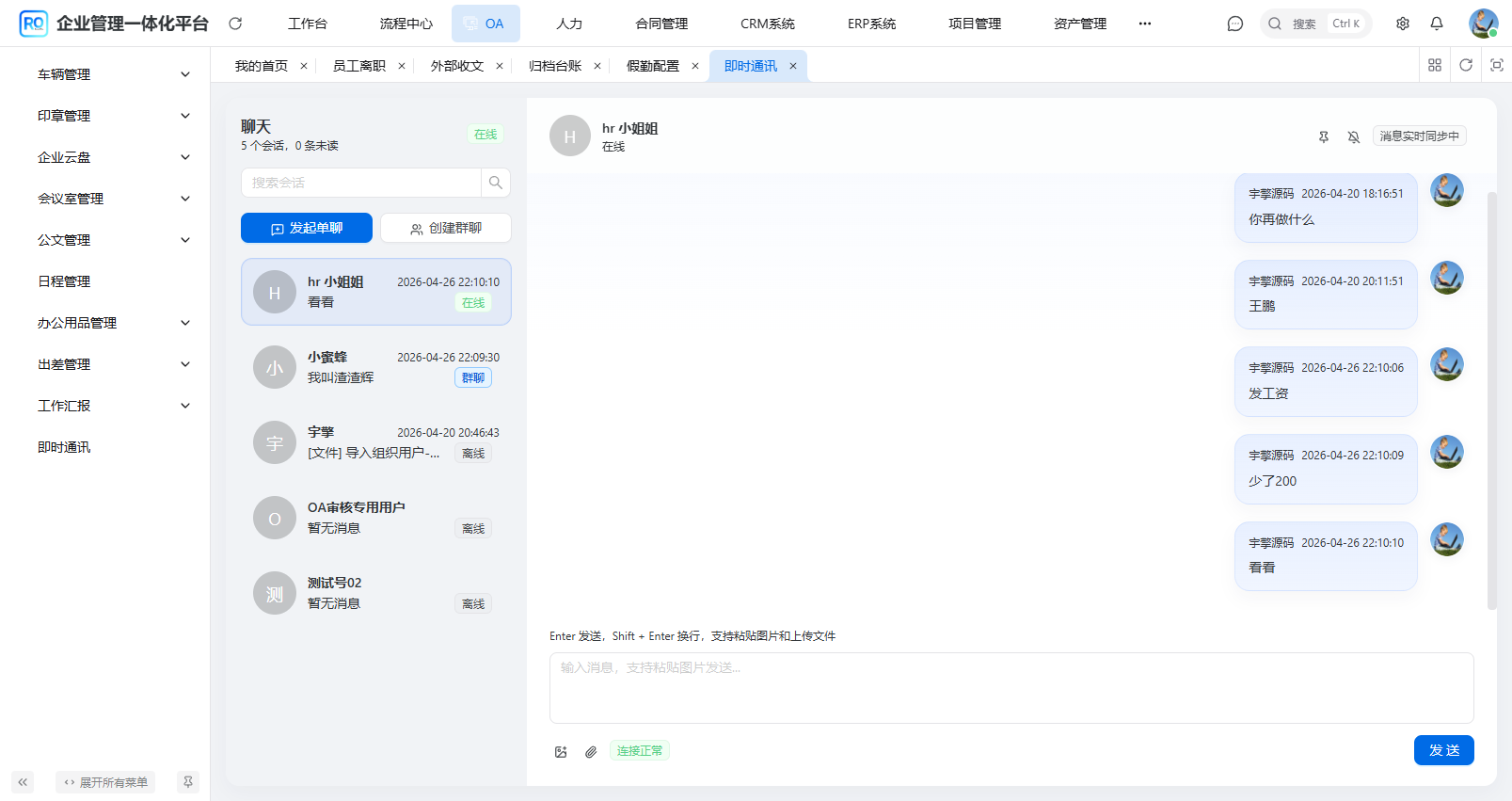Expand the 出差管理 sidebar group
The image size is (1512, 801).
coord(113,364)
